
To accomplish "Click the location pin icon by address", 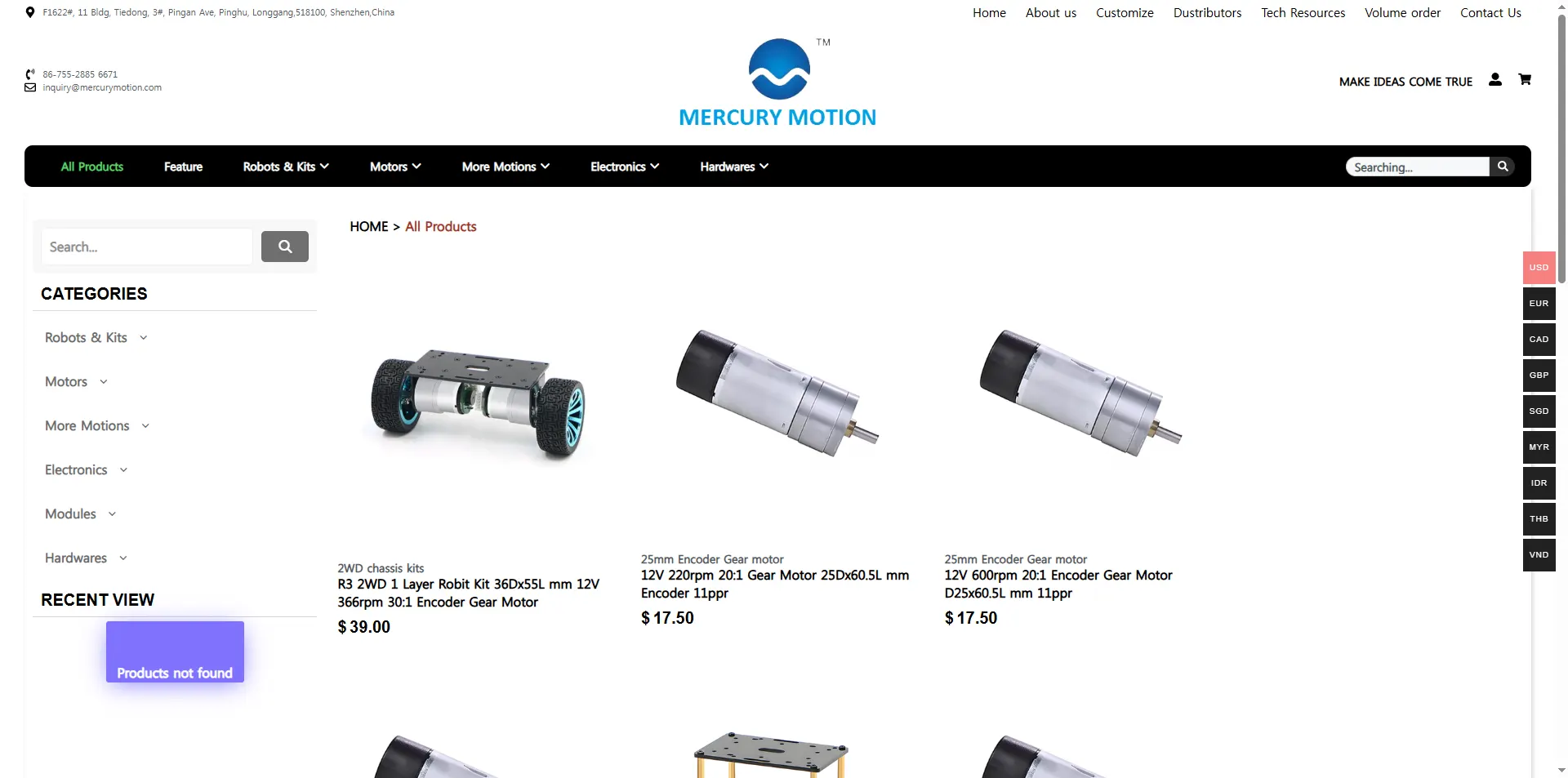I will [30, 12].
